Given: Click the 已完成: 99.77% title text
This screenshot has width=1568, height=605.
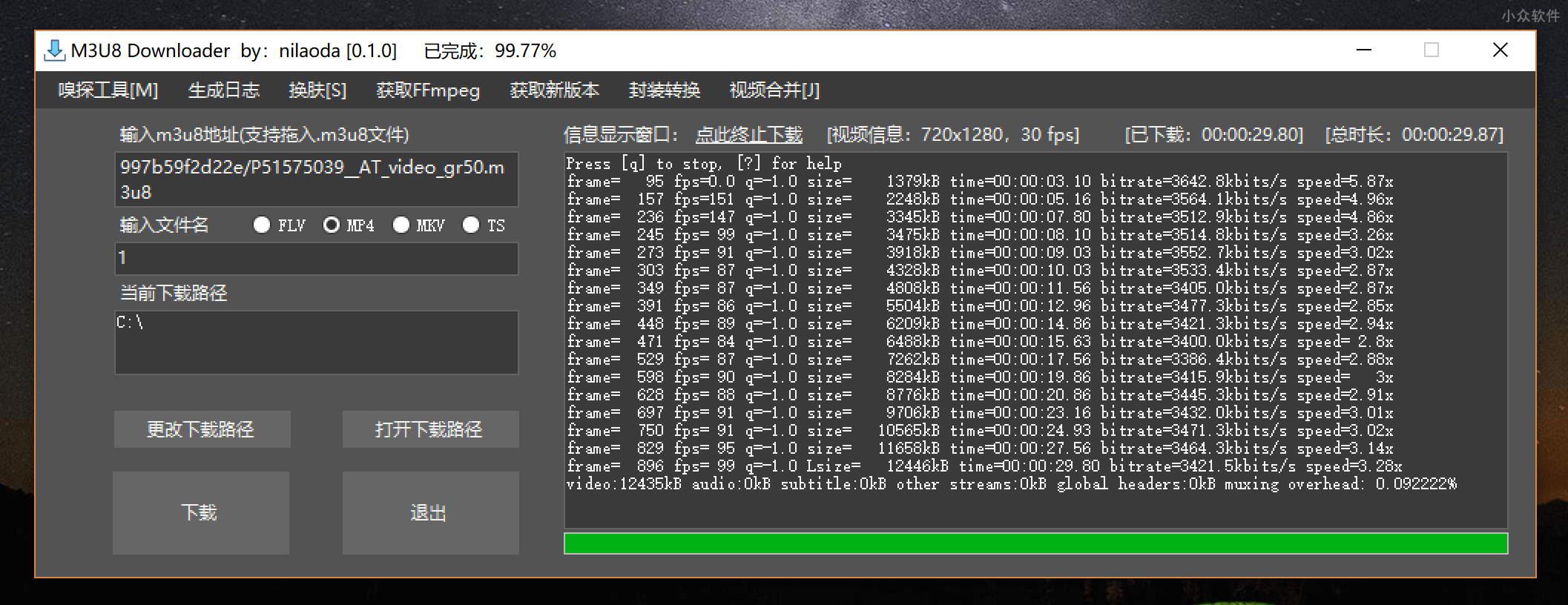Looking at the screenshot, I should pyautogui.click(x=490, y=50).
